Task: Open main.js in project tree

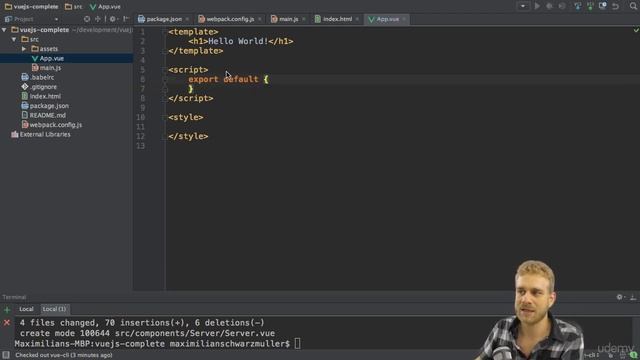Action: (46, 68)
